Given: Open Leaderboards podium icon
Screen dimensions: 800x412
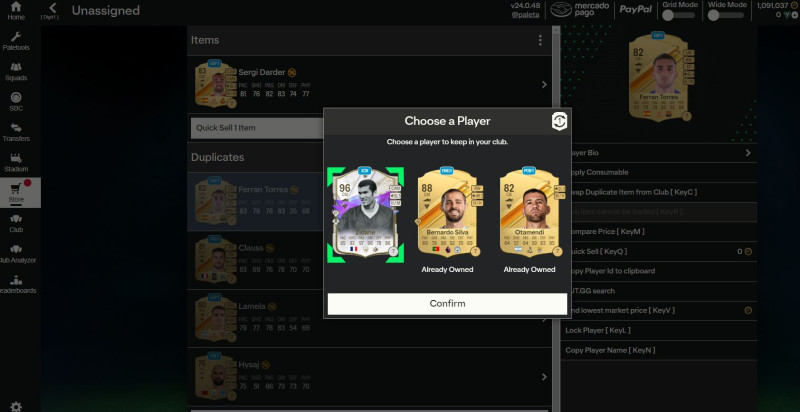Looking at the screenshot, I should [16, 280].
